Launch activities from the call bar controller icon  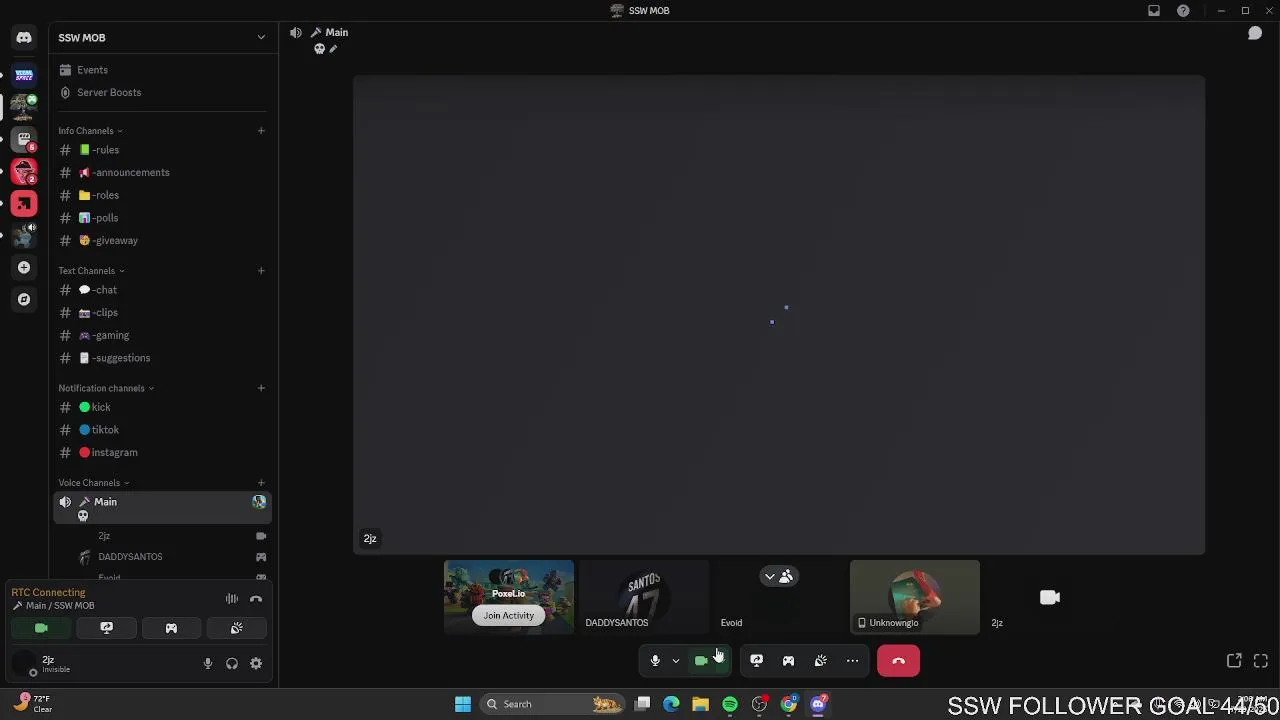[x=788, y=661]
